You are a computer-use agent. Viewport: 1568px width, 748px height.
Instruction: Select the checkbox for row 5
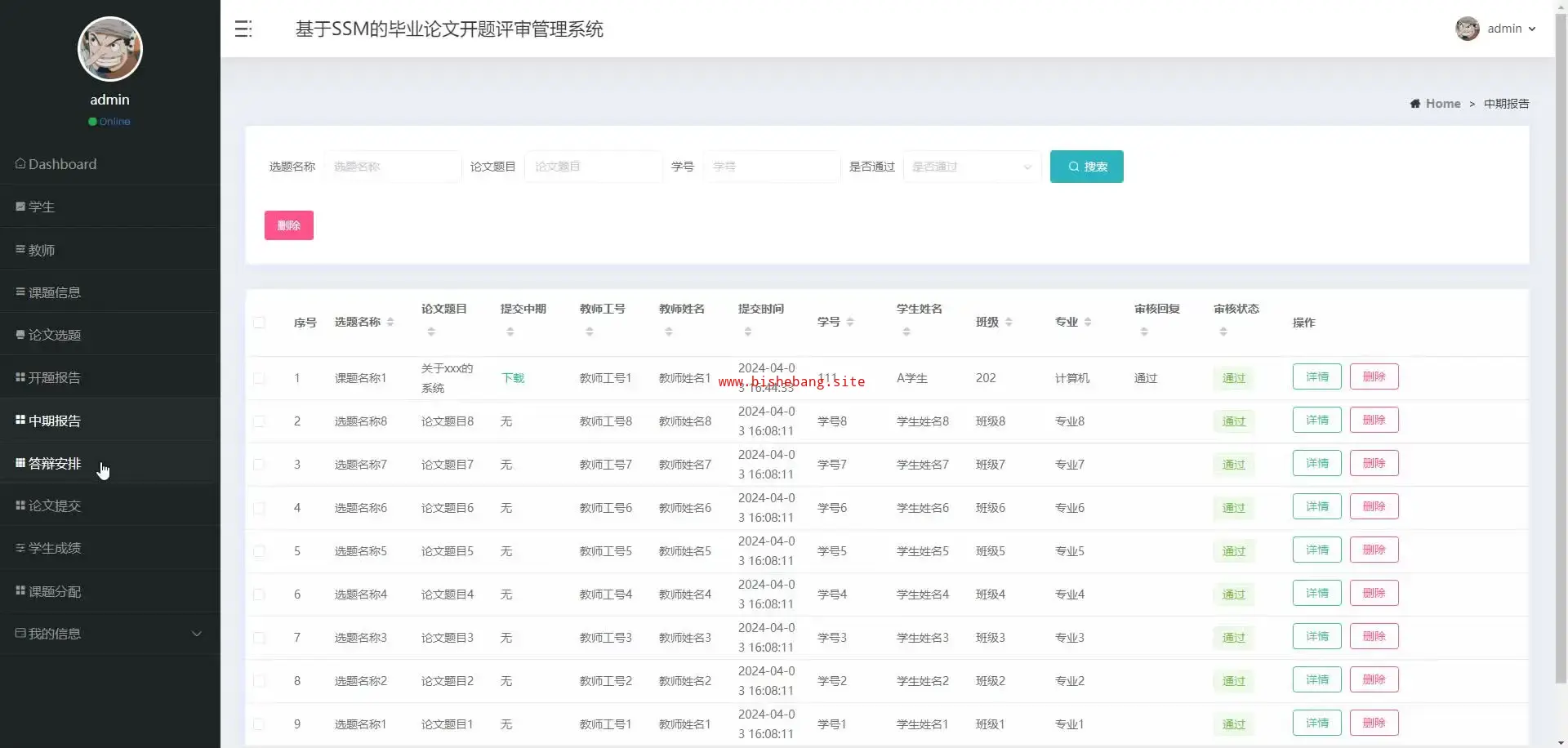pos(259,551)
